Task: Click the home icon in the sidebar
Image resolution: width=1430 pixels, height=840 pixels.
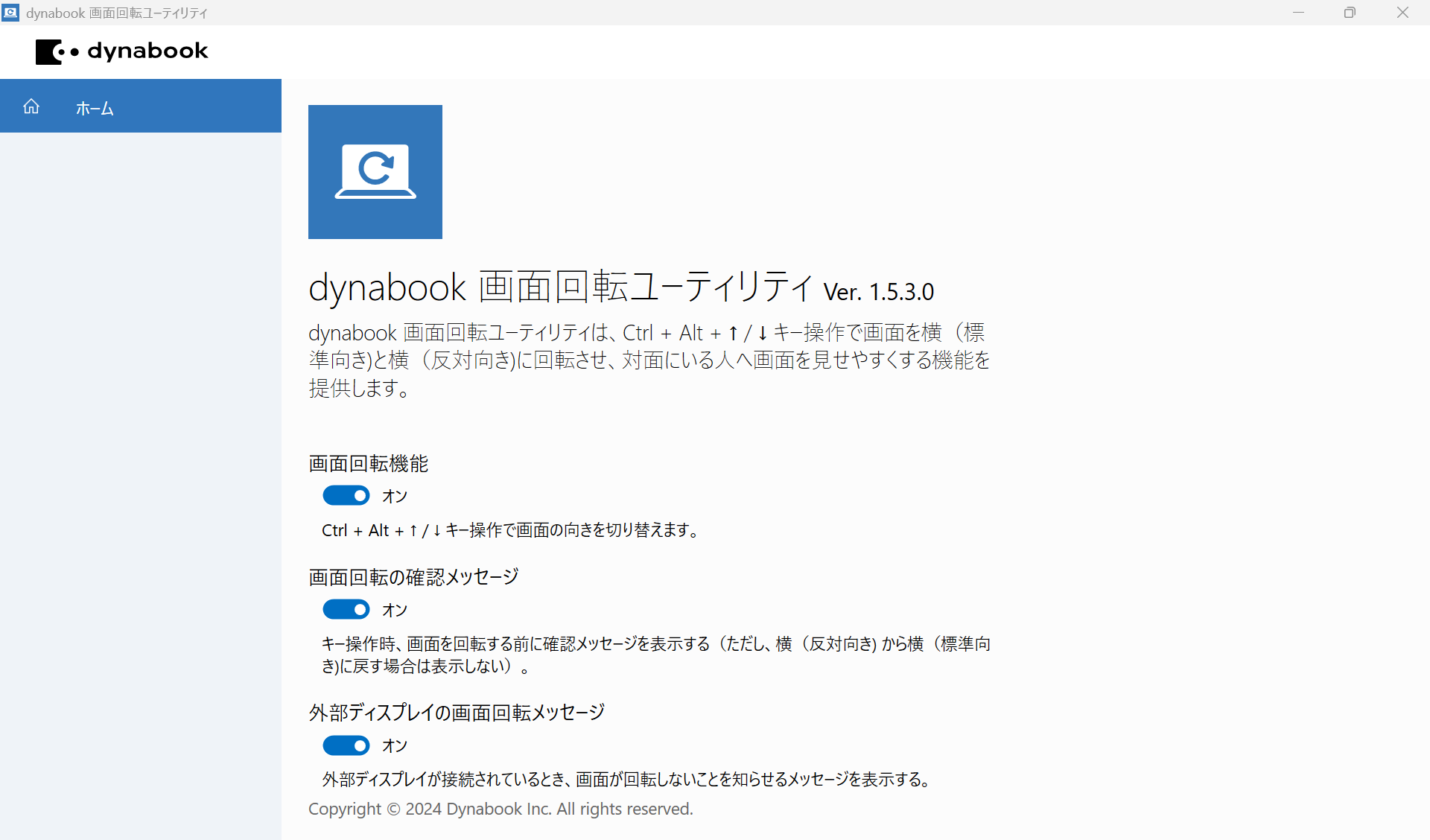Action: pos(31,106)
